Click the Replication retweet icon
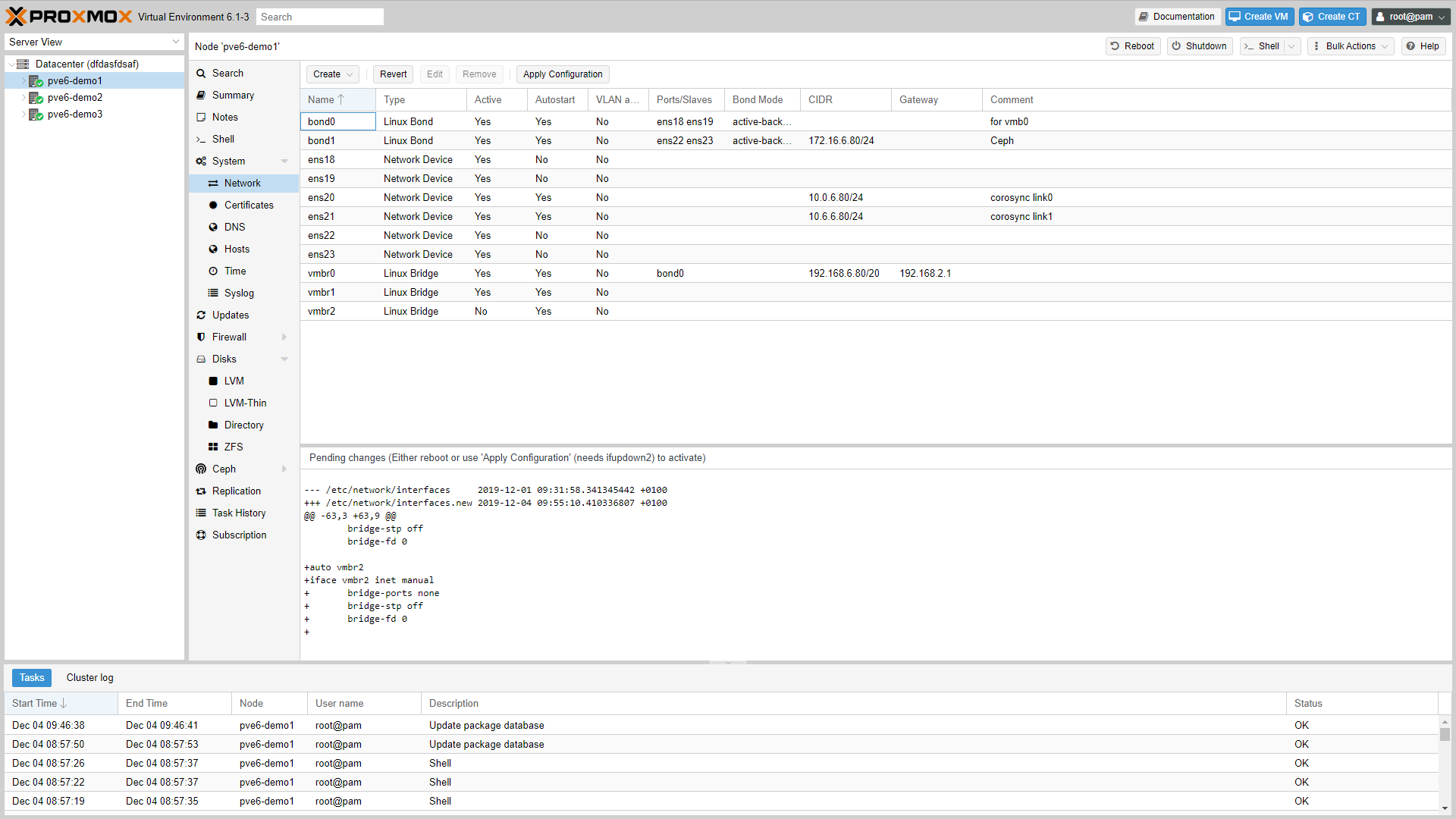Viewport: 1456px width, 819px height. pos(201,491)
